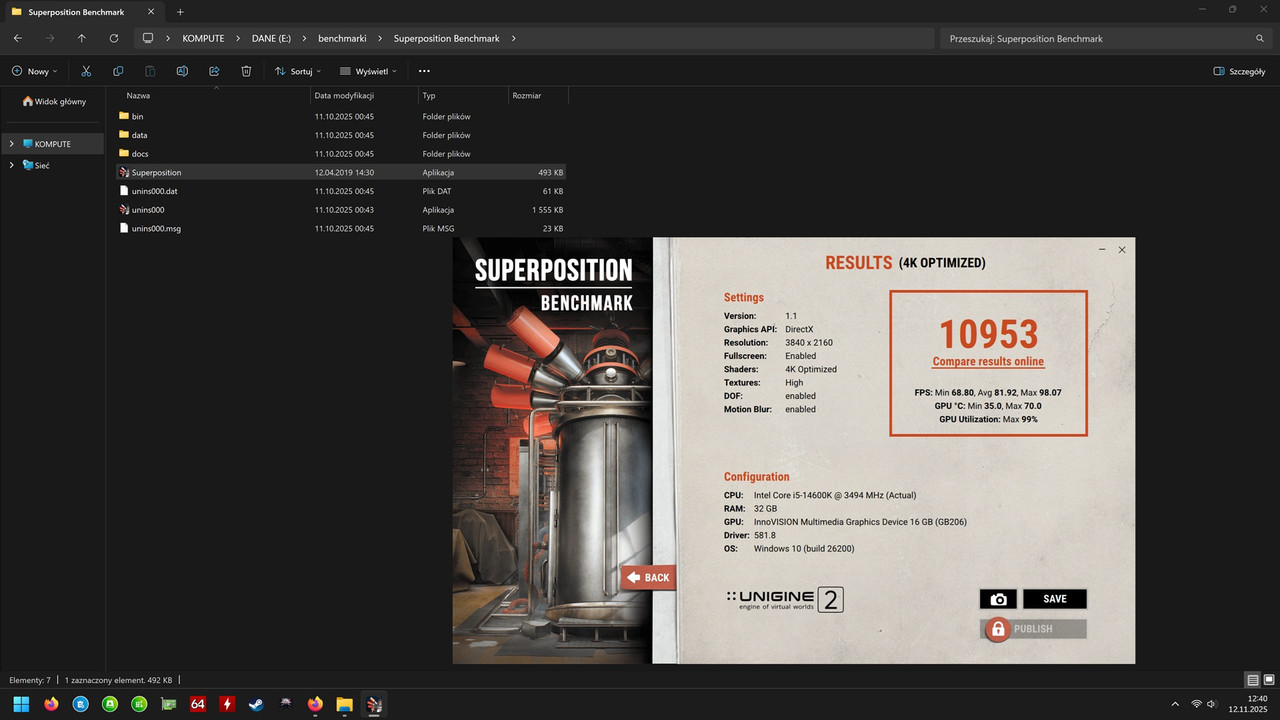Launch Steam from the taskbar
This screenshot has height=720, width=1280.
[x=257, y=703]
